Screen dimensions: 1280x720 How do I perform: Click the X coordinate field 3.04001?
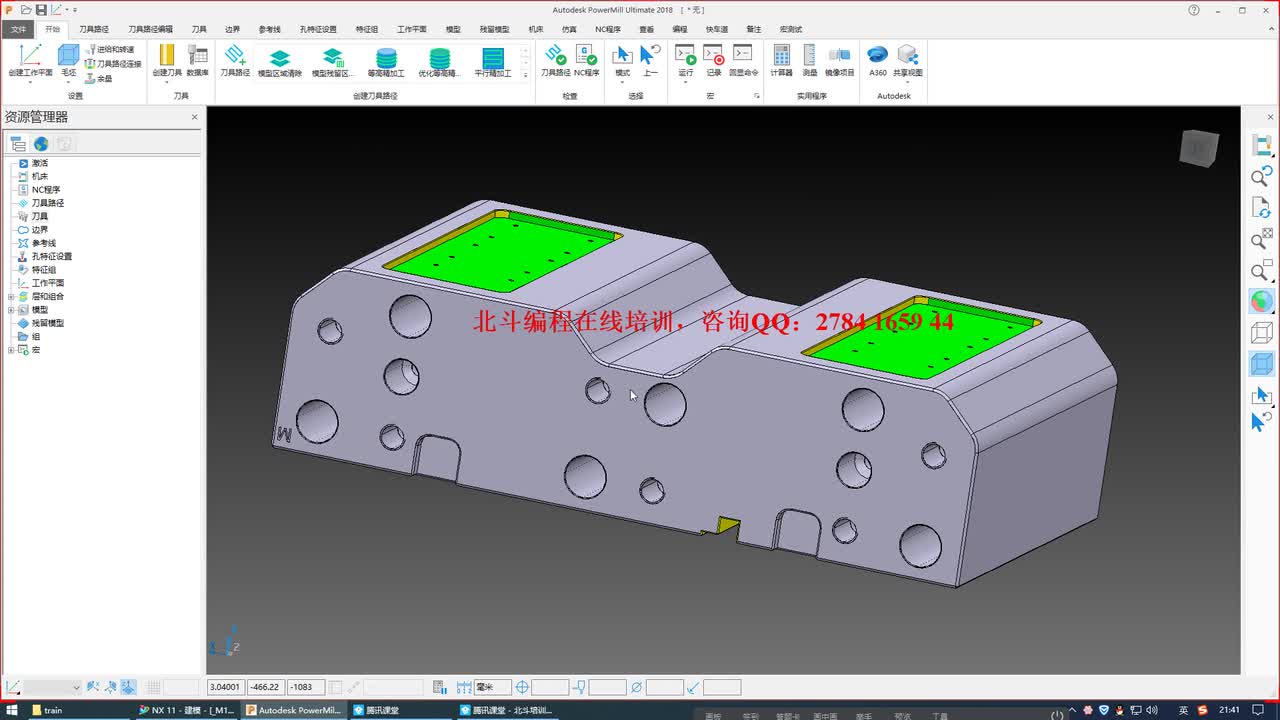click(226, 687)
